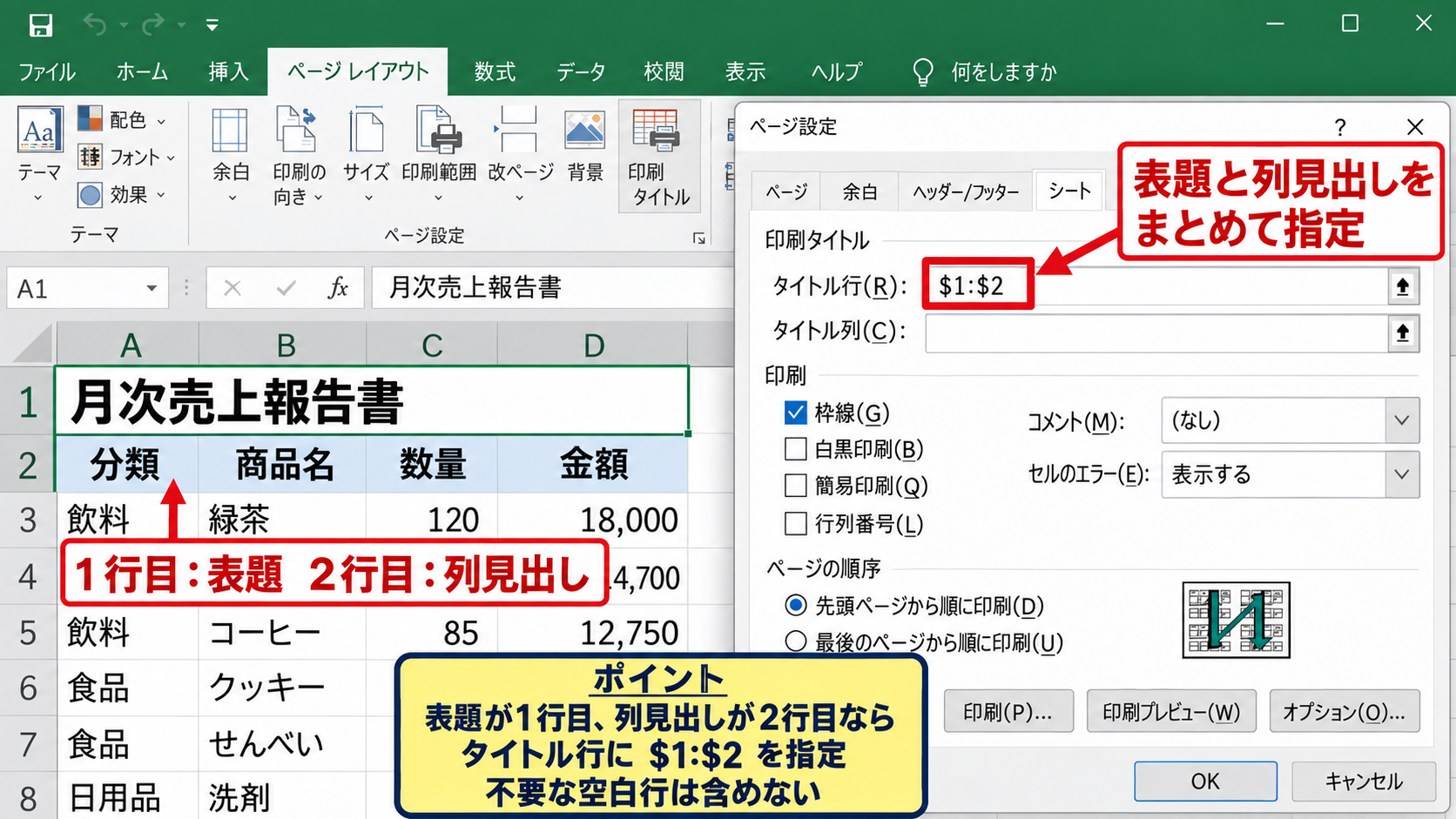Screen dimensions: 1456x819
Task: Switch to the 余白 tab in dialog
Action: [859, 191]
